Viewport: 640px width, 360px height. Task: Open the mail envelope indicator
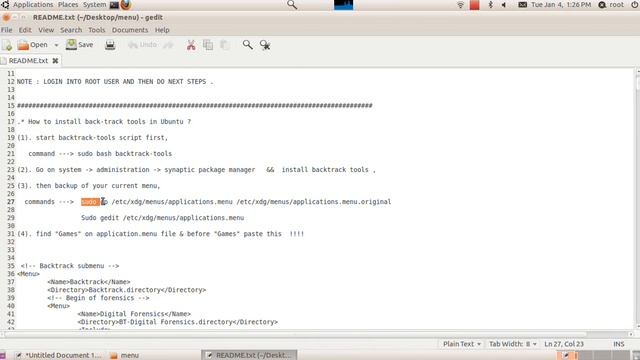tap(522, 5)
